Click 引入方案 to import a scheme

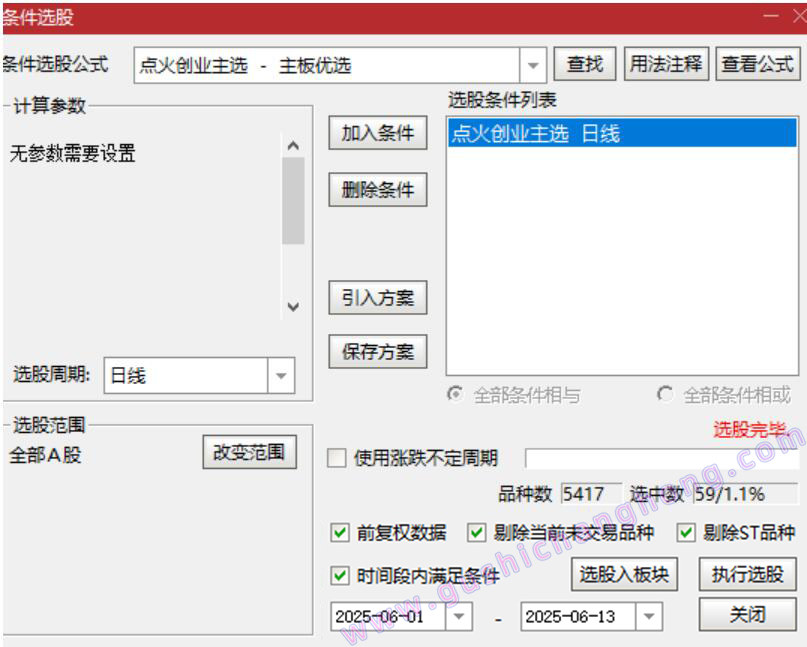click(x=378, y=298)
